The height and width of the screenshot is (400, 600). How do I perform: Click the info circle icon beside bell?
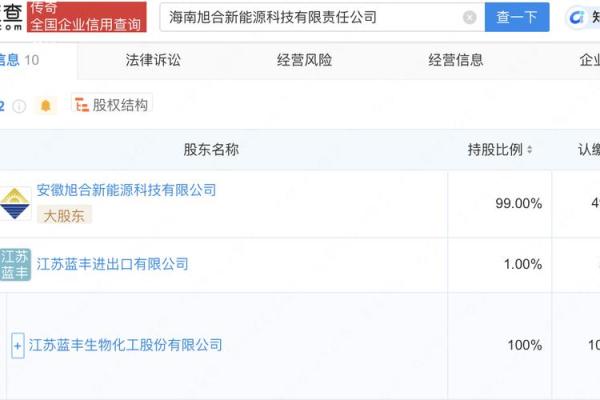pos(19,106)
